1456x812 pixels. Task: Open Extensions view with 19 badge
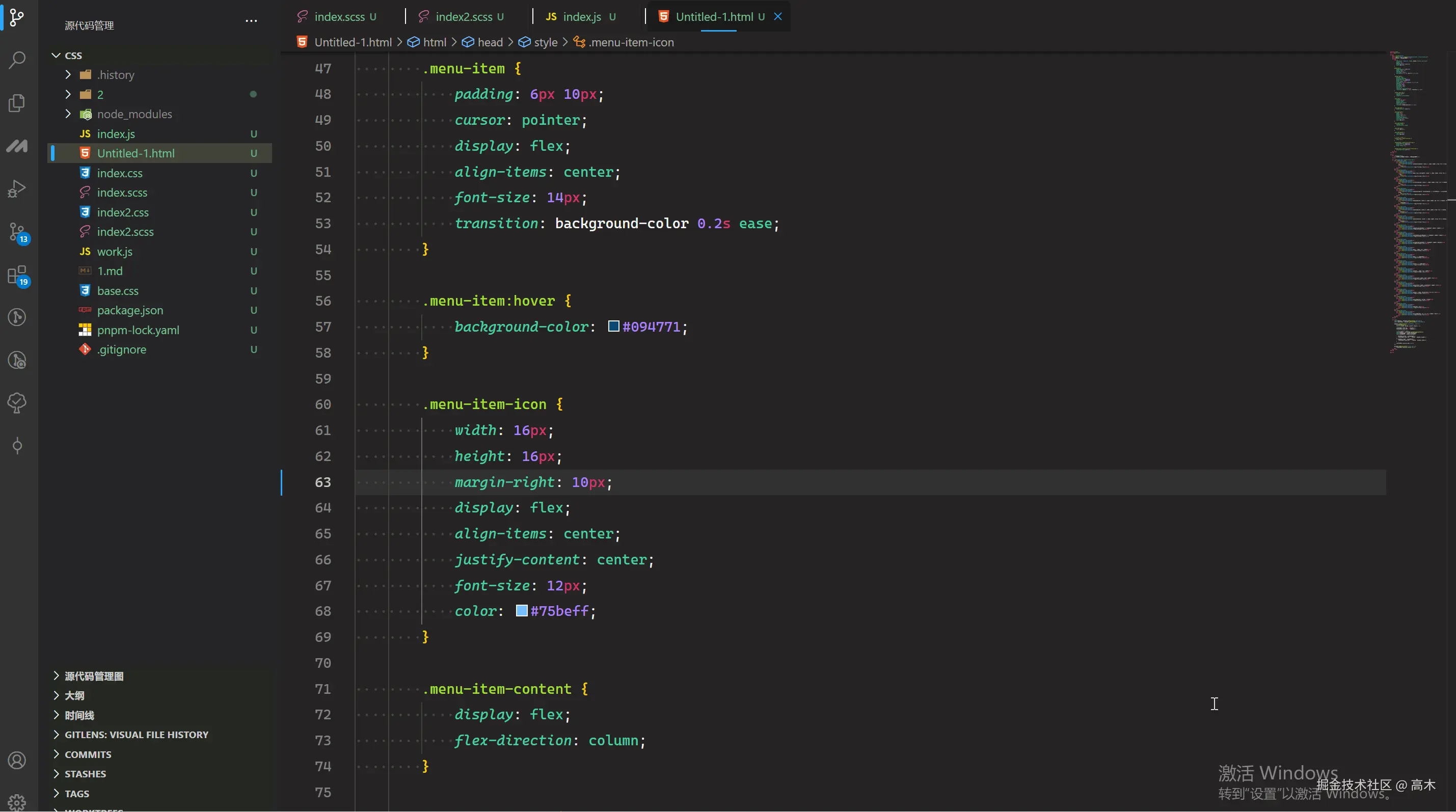click(17, 276)
